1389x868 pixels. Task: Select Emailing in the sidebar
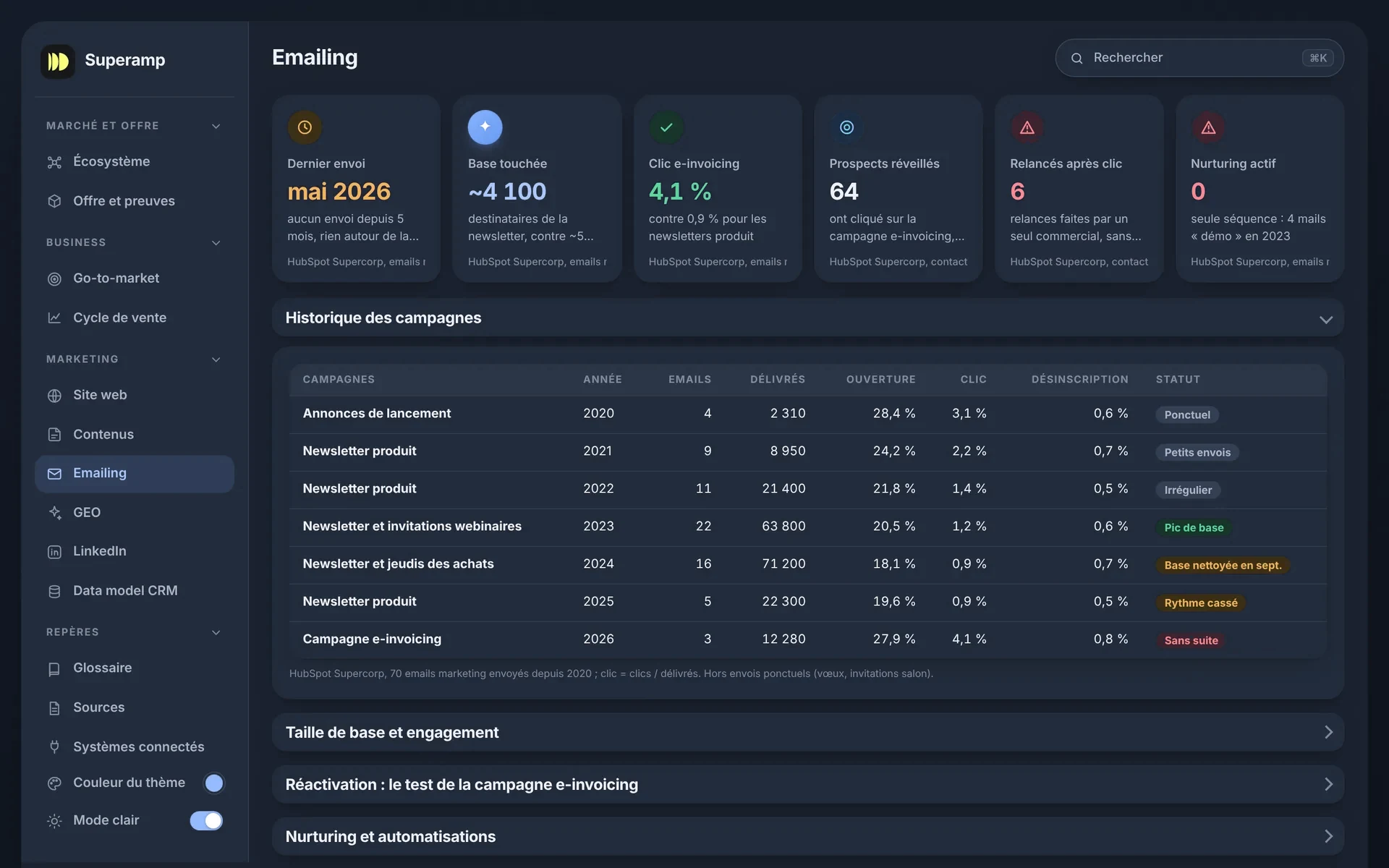(x=135, y=474)
